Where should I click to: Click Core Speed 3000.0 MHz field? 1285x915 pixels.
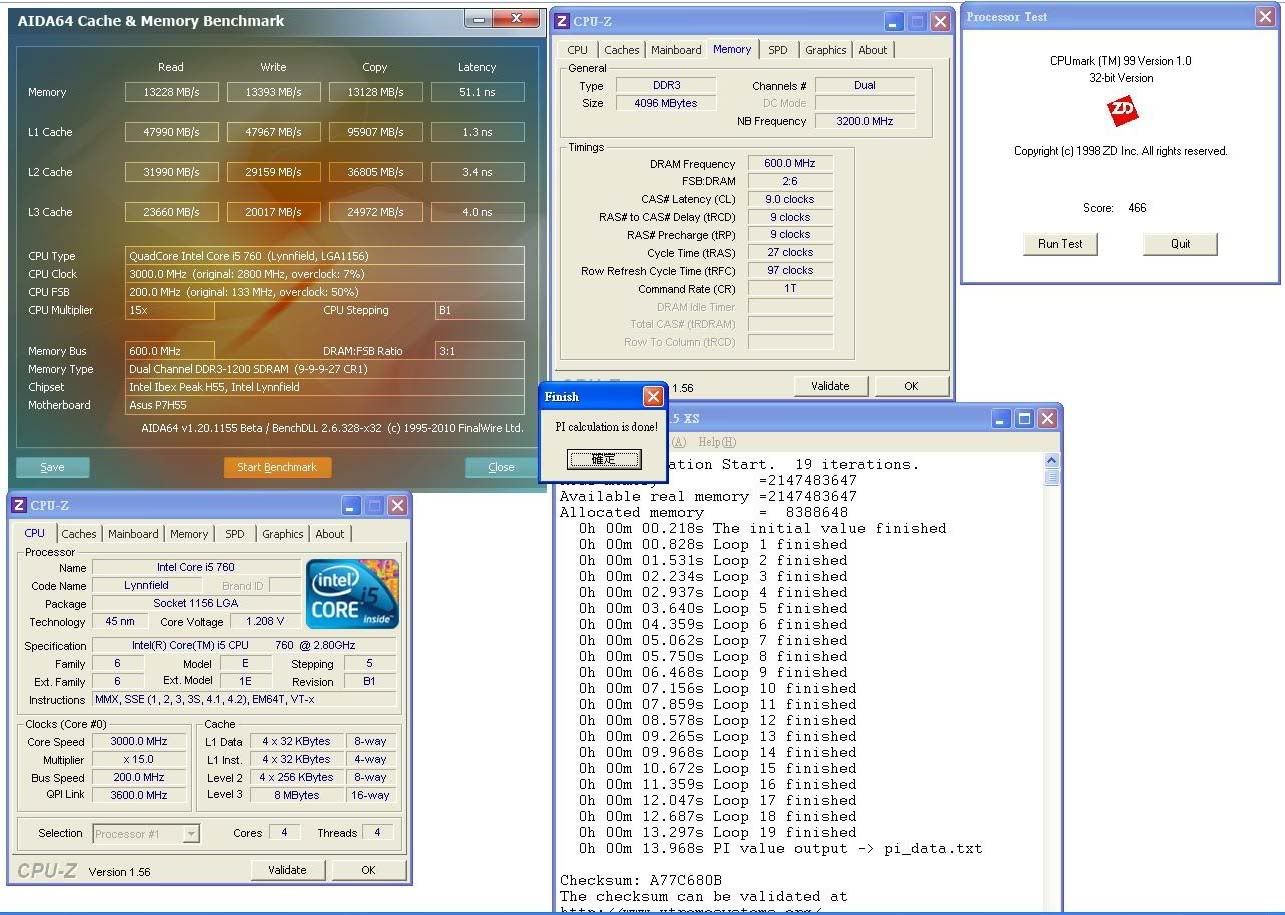[139, 742]
